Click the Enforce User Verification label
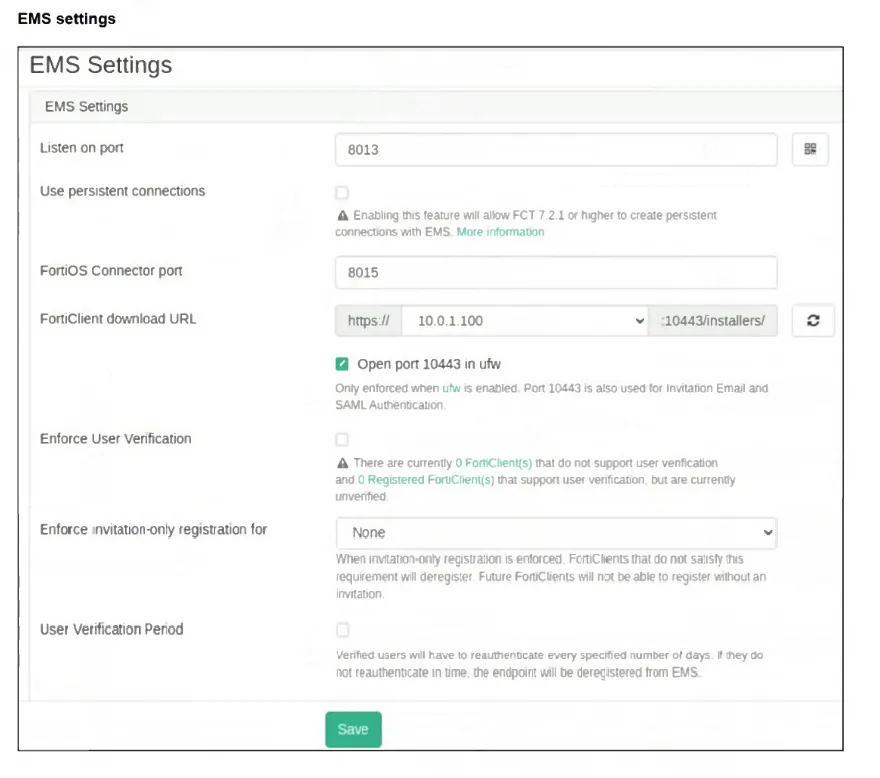The height and width of the screenshot is (778, 880). click(x=116, y=439)
